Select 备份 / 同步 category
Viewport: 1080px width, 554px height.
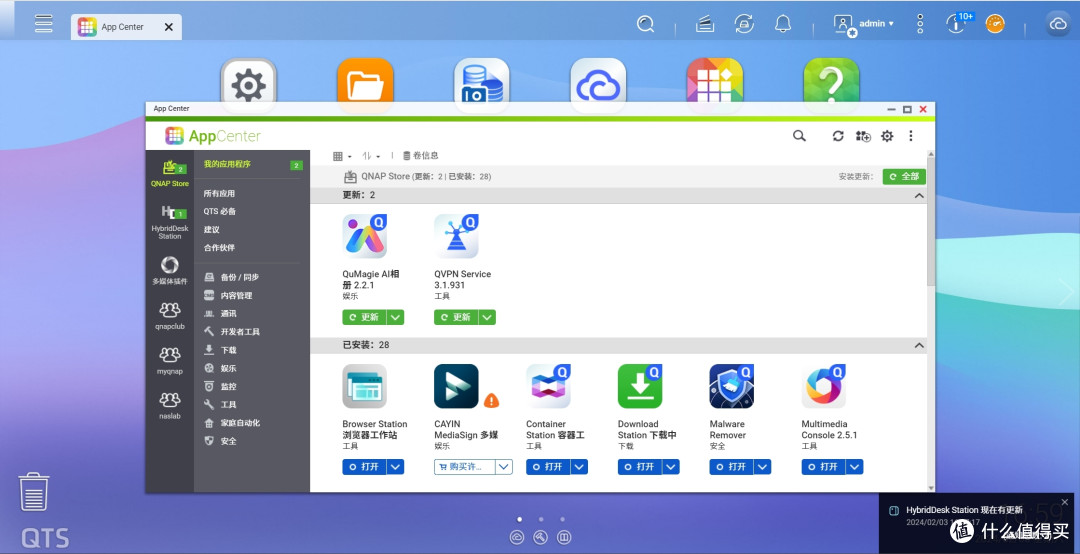(x=232, y=277)
